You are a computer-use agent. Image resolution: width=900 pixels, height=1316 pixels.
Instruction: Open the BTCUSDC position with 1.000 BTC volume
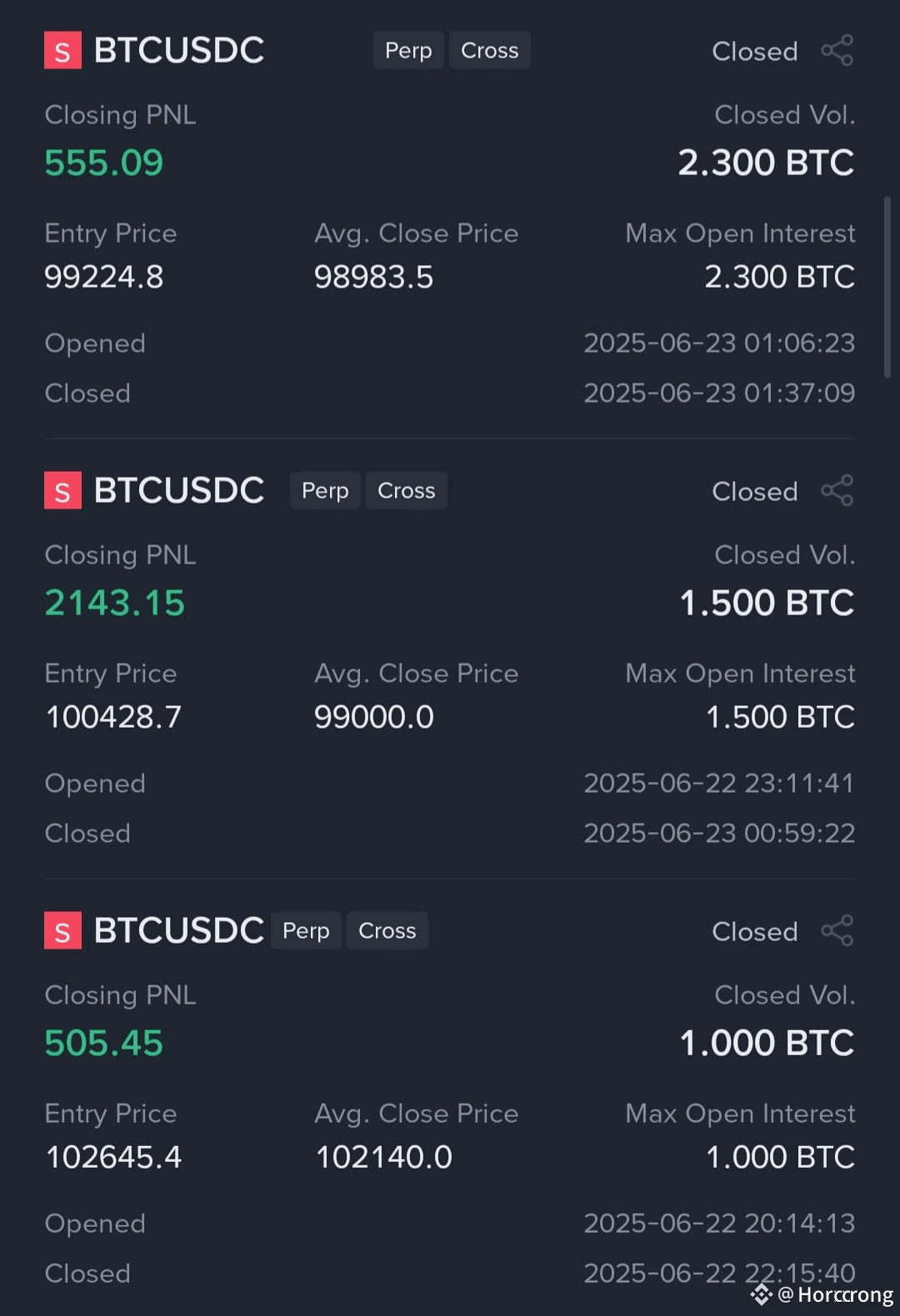179,930
